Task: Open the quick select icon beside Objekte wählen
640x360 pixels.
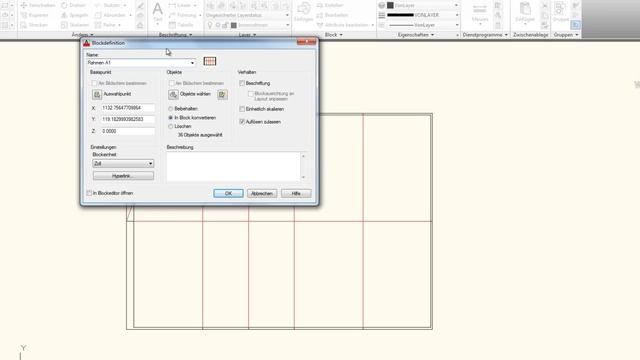Action: [x=222, y=94]
